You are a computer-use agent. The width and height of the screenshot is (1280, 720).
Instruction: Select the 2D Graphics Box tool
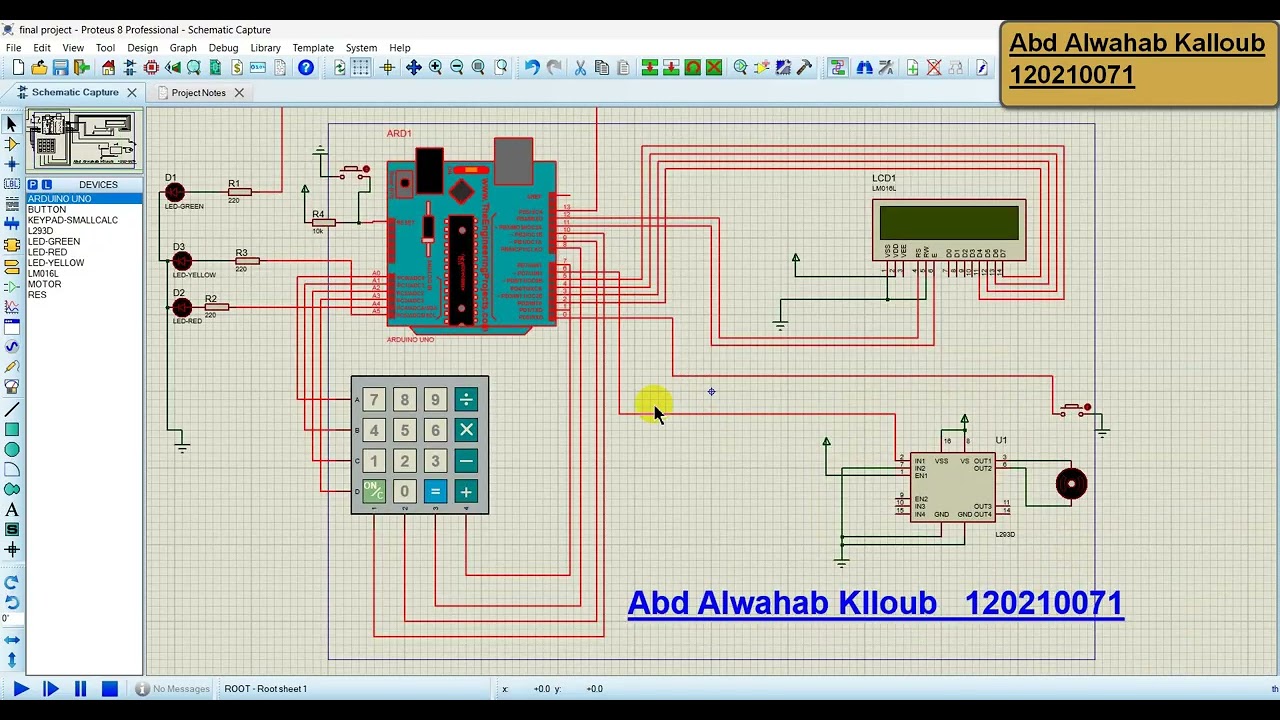12,430
